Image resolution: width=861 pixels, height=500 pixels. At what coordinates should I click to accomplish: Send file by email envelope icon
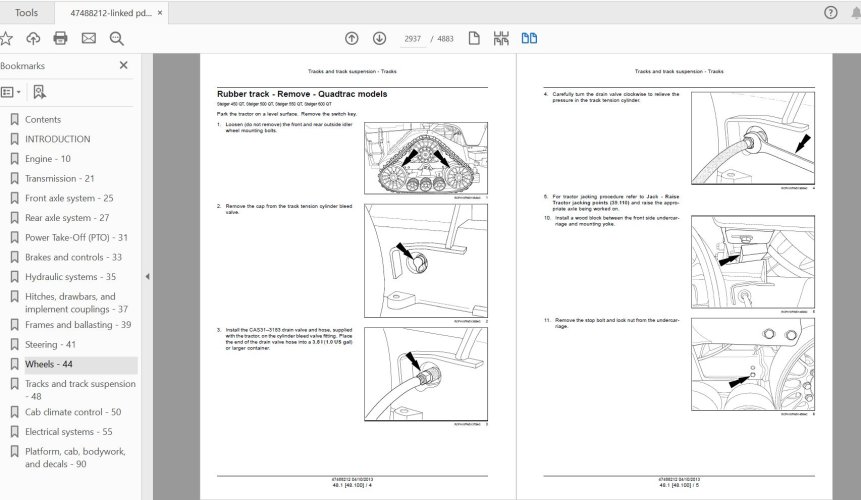[88, 38]
